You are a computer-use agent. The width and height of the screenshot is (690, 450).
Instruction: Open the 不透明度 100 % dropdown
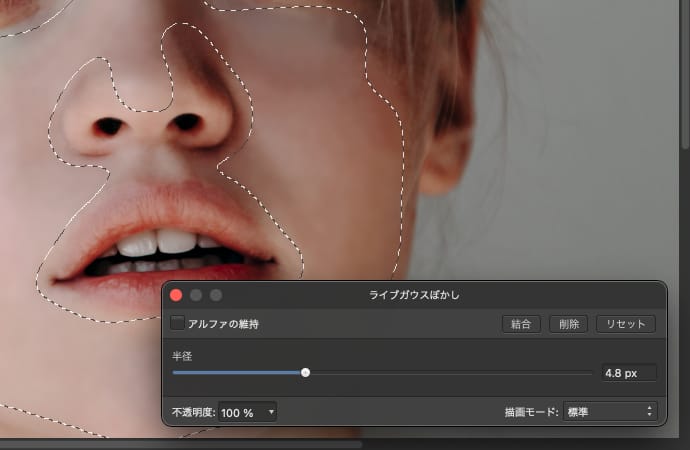tap(247, 411)
